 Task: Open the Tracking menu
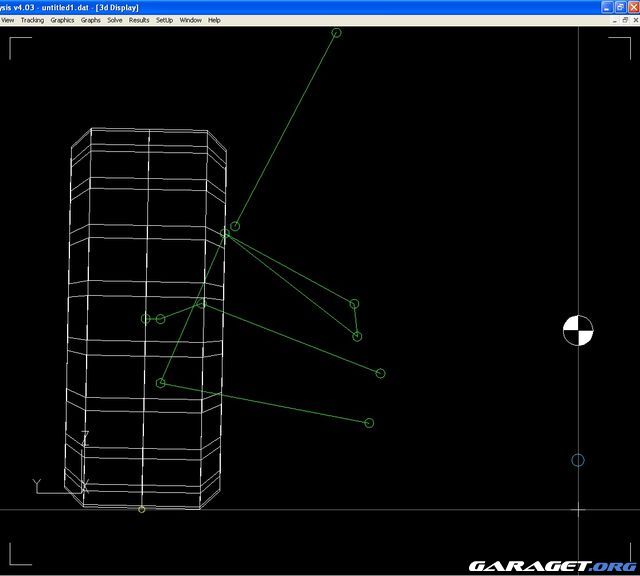pos(32,20)
